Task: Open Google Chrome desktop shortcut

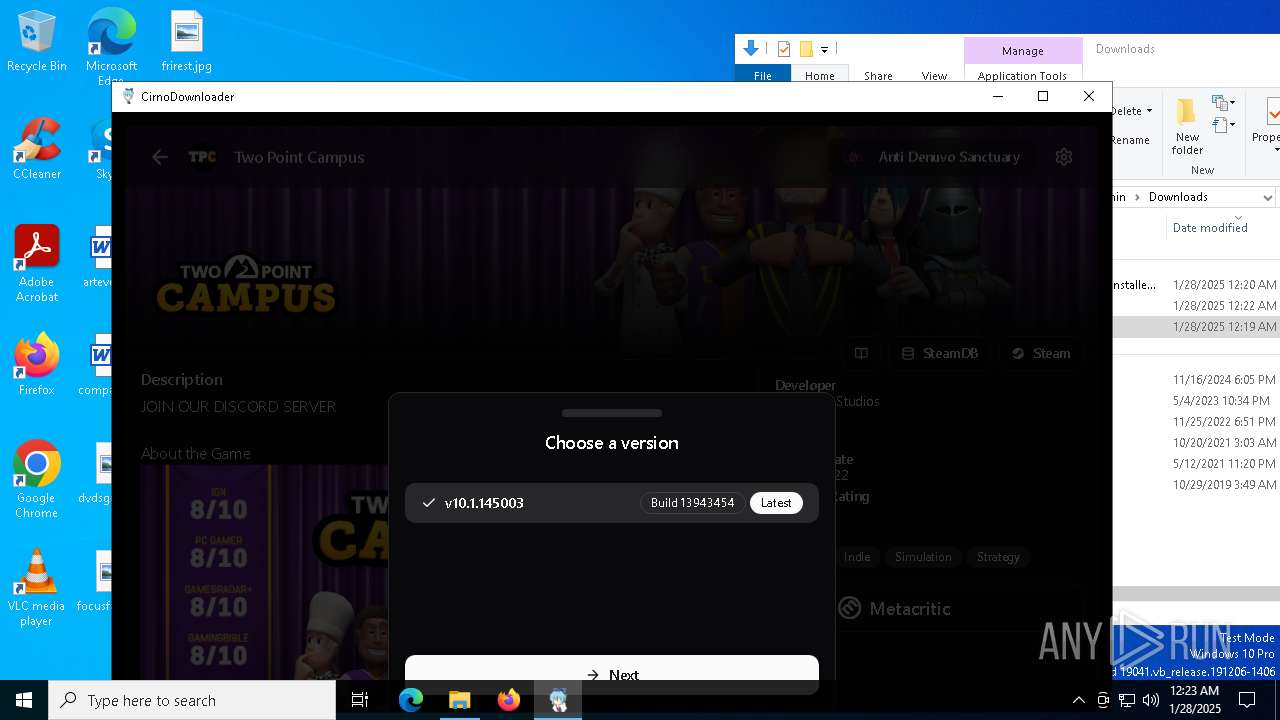Action: pyautogui.click(x=37, y=480)
